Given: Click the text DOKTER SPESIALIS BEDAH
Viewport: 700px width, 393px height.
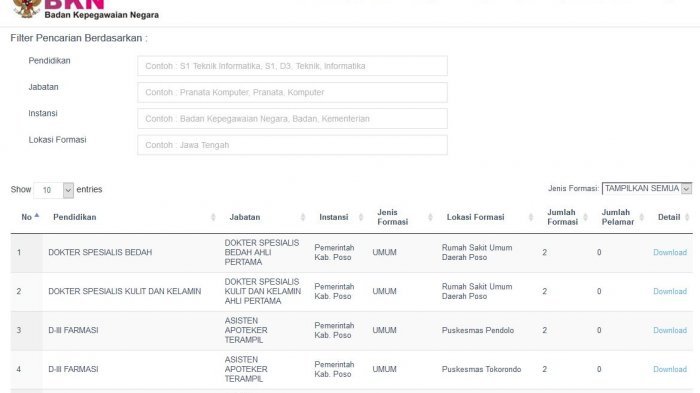Looking at the screenshot, I should click(x=100, y=252).
